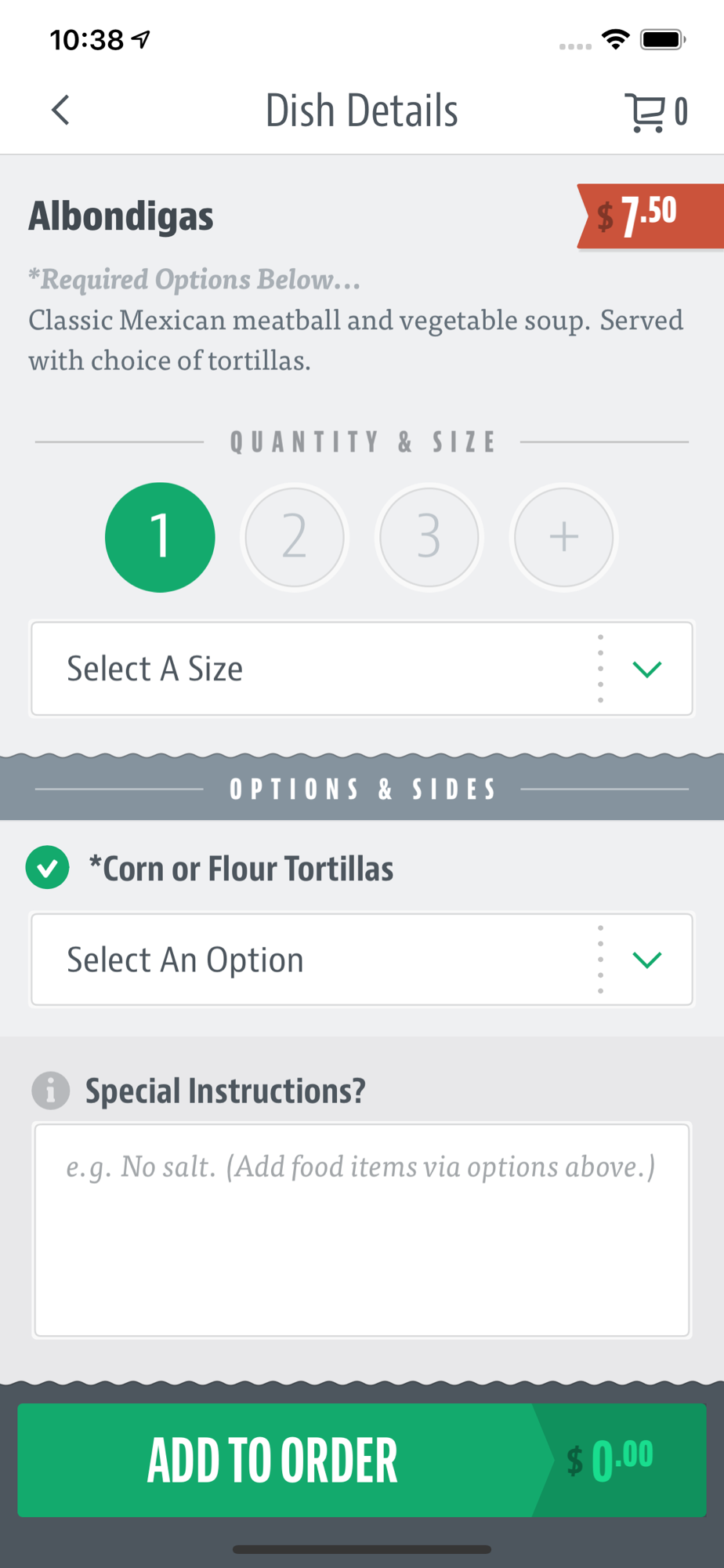Tap the plus circle for more quantity
The image size is (724, 1568).
coord(564,537)
